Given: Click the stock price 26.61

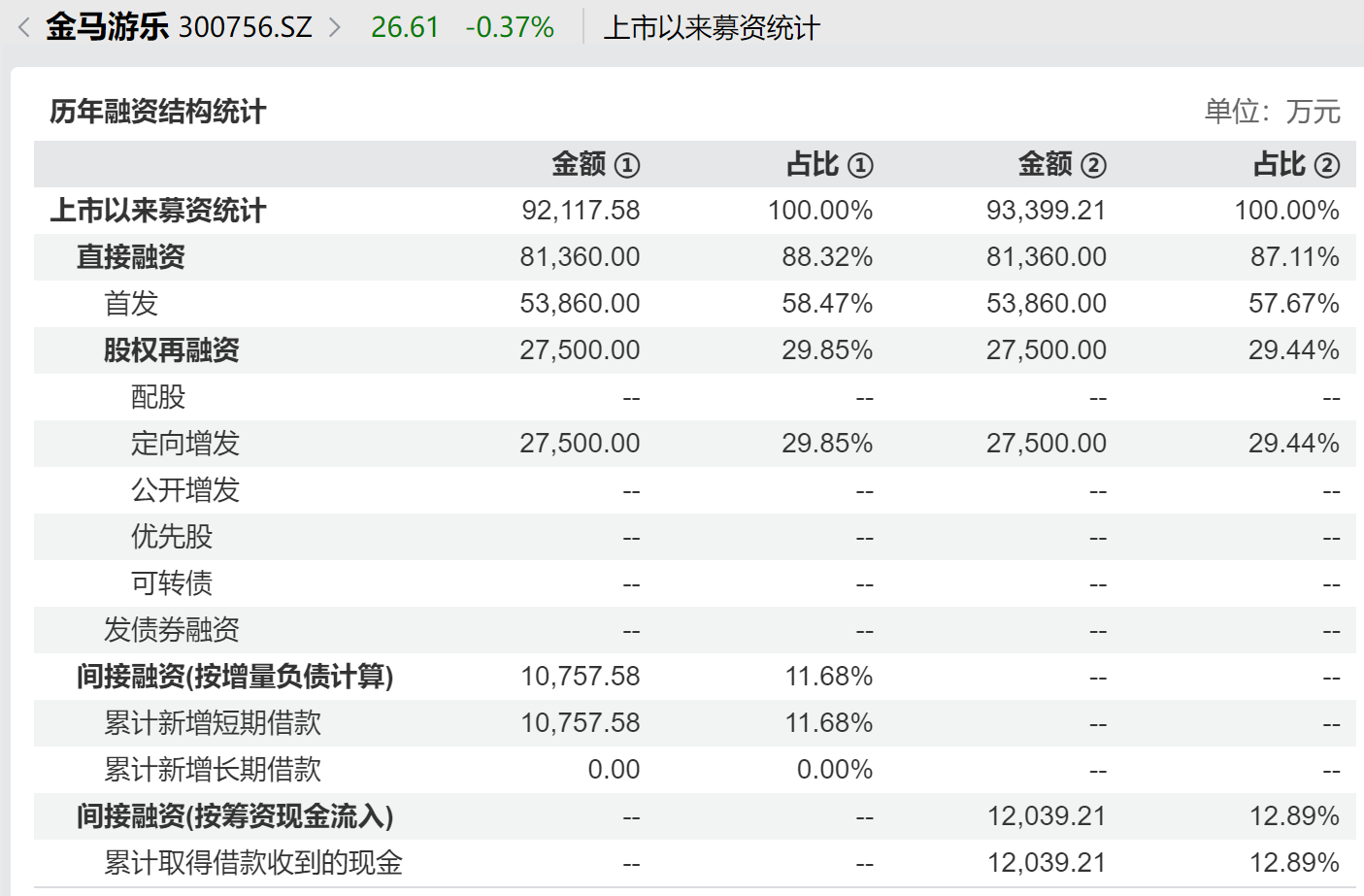Looking at the screenshot, I should pos(405,27).
